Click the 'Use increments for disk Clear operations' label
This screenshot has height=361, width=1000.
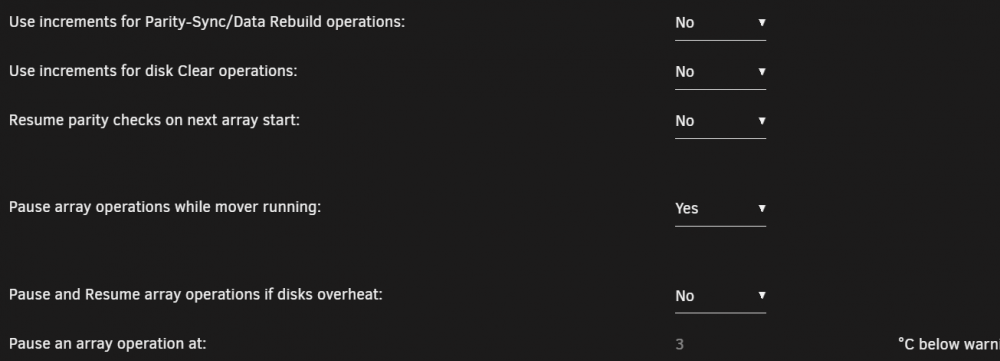click(153, 71)
